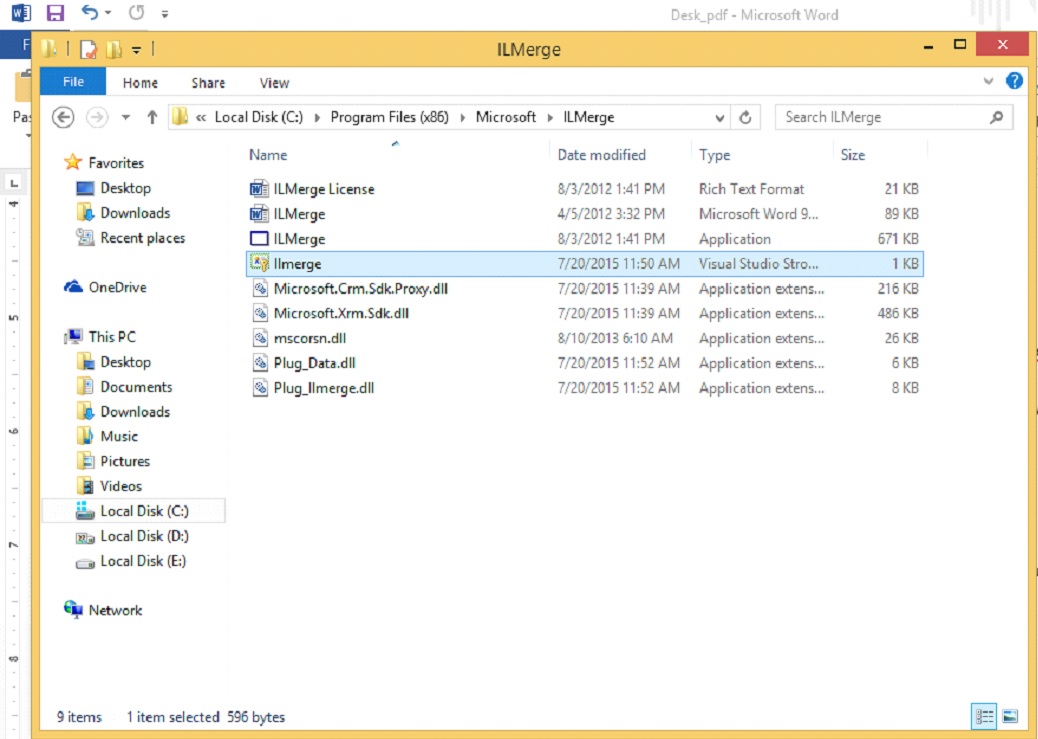Open Explorer Help question mark

[x=1014, y=81]
